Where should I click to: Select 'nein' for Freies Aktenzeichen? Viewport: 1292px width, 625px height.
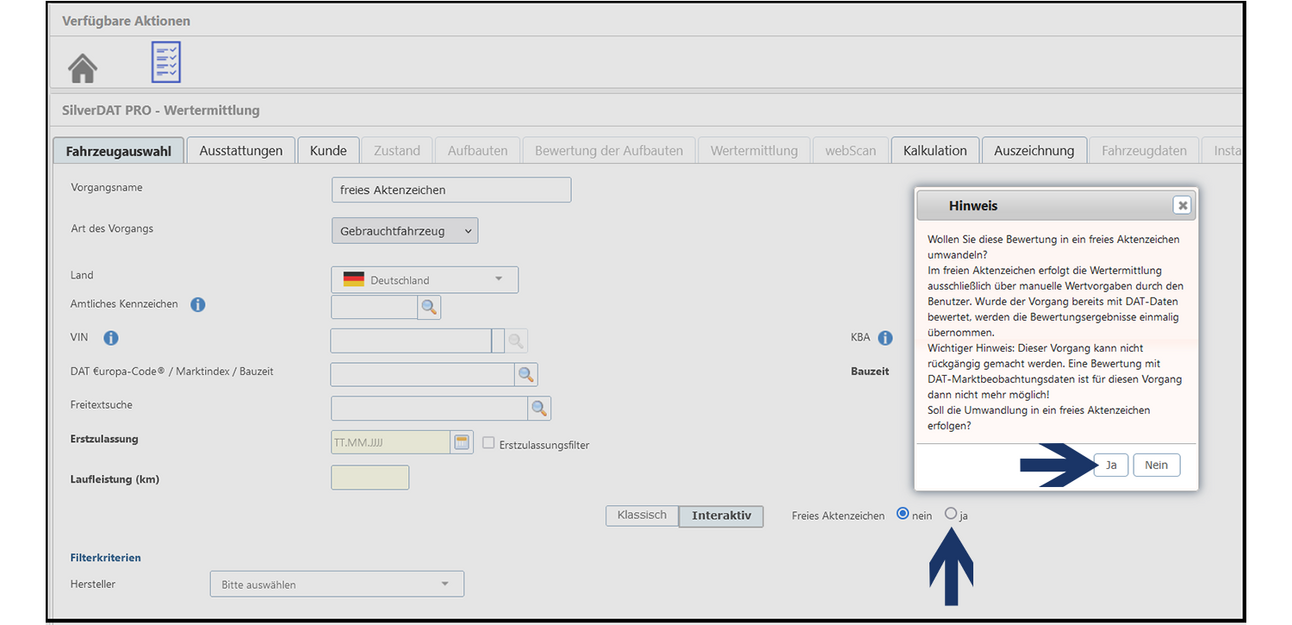[903, 514]
